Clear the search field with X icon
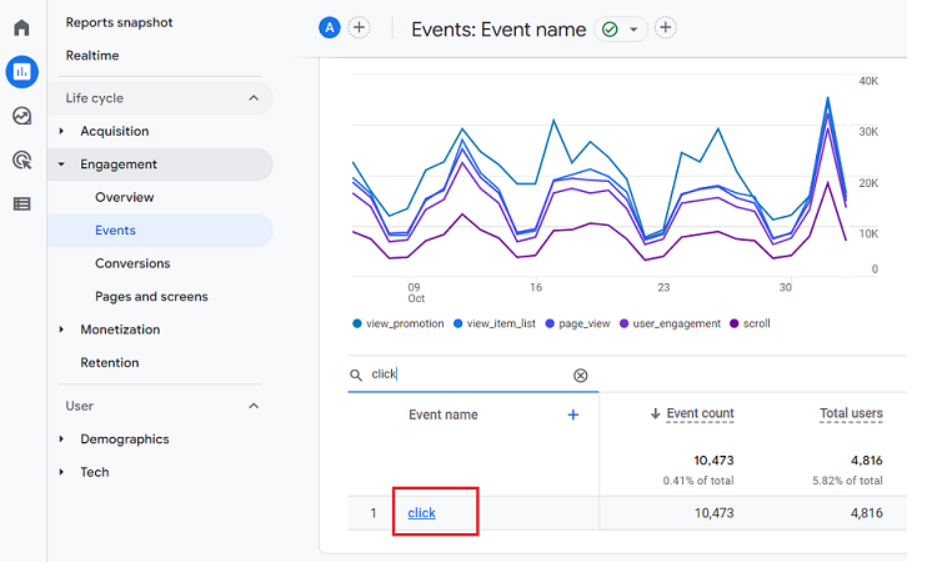The height and width of the screenshot is (570, 938). (x=580, y=375)
